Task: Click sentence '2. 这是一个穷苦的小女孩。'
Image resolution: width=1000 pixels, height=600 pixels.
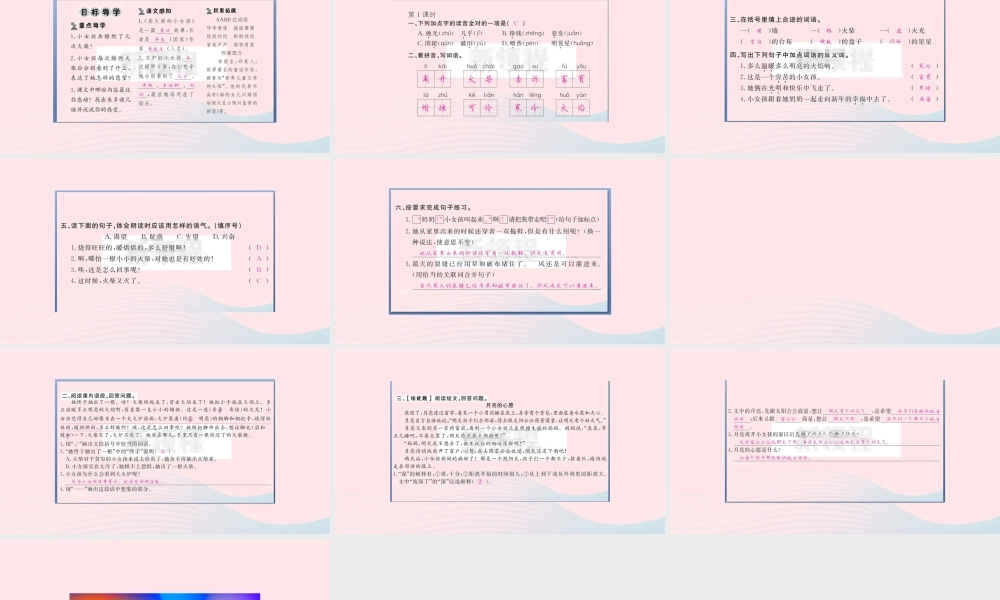Action: coord(780,77)
